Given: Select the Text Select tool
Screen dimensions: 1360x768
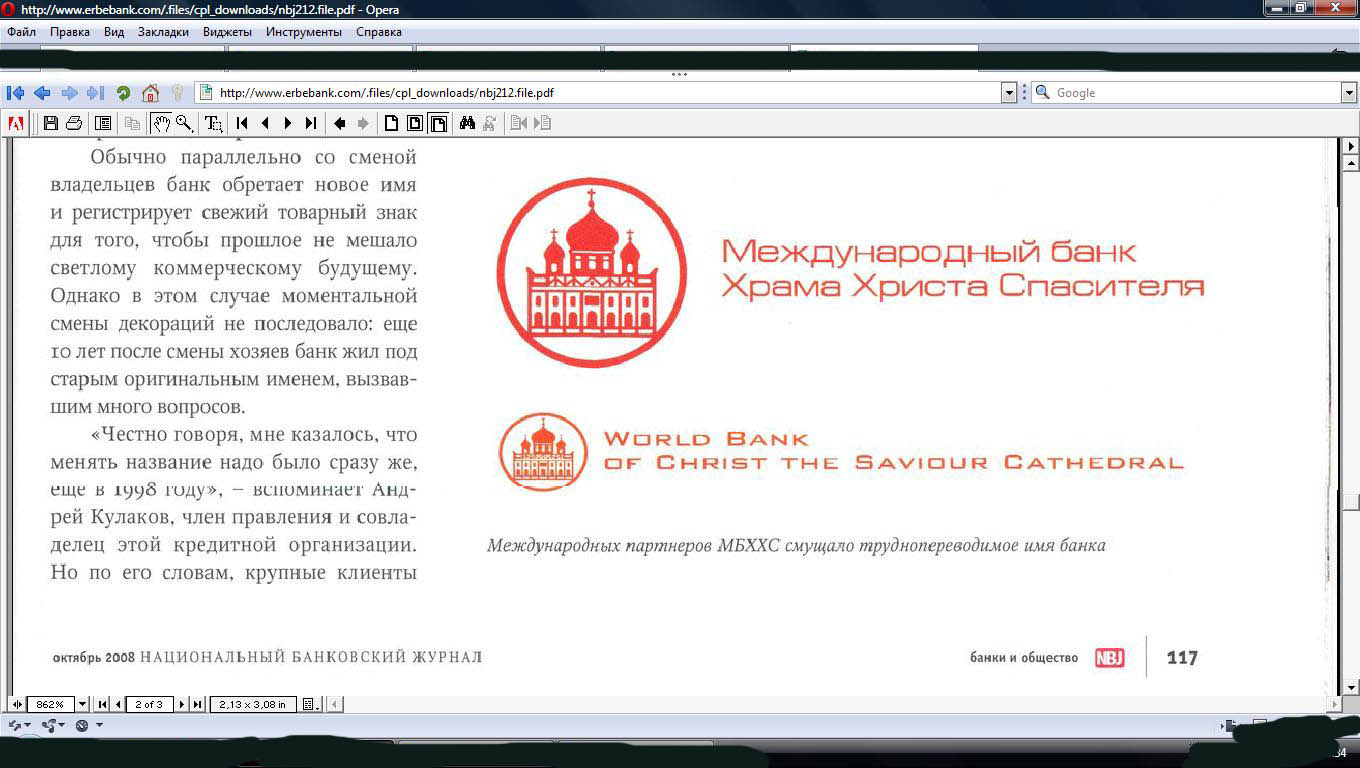Looking at the screenshot, I should coord(213,123).
